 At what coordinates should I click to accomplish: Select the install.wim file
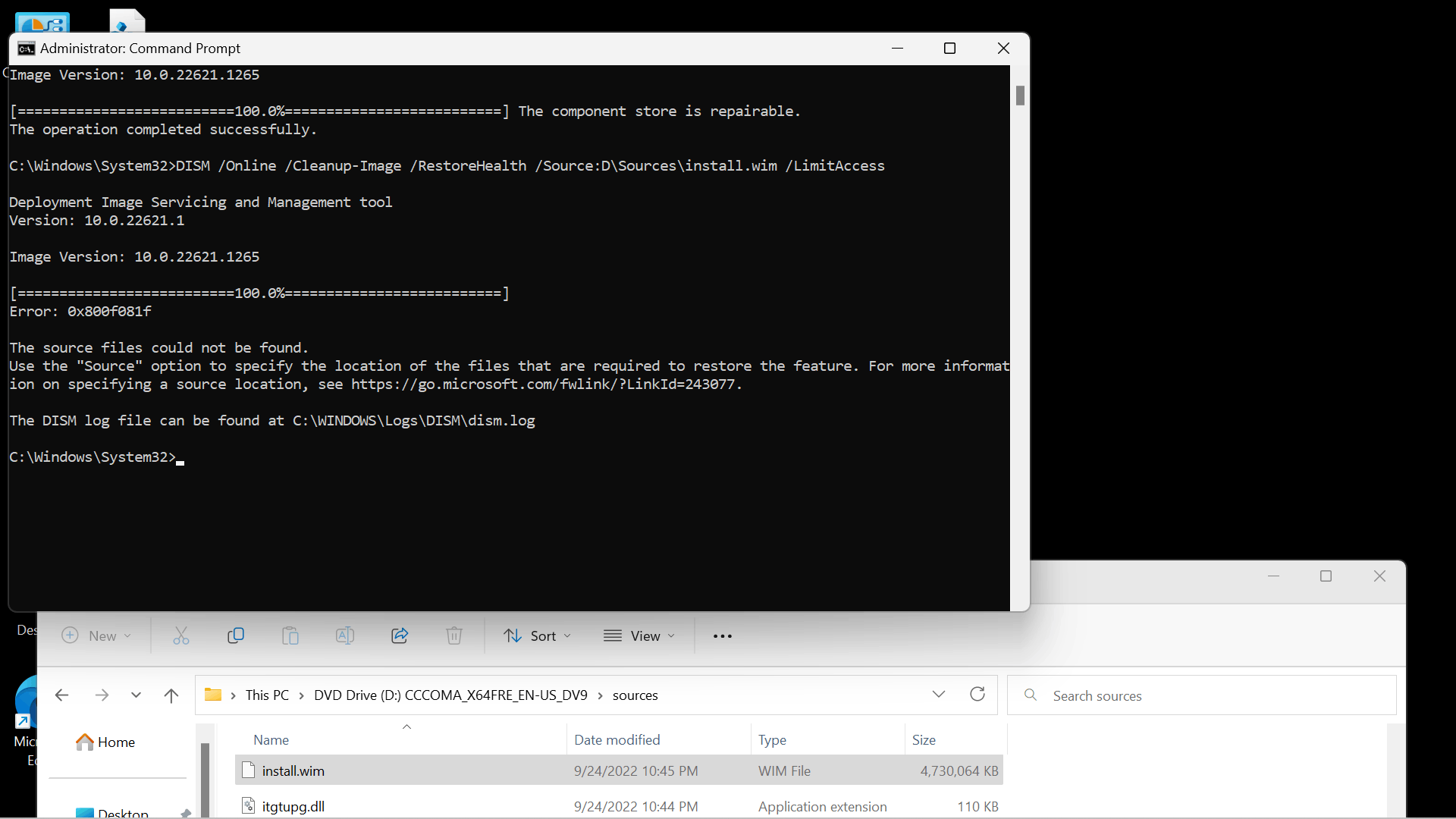click(x=293, y=770)
